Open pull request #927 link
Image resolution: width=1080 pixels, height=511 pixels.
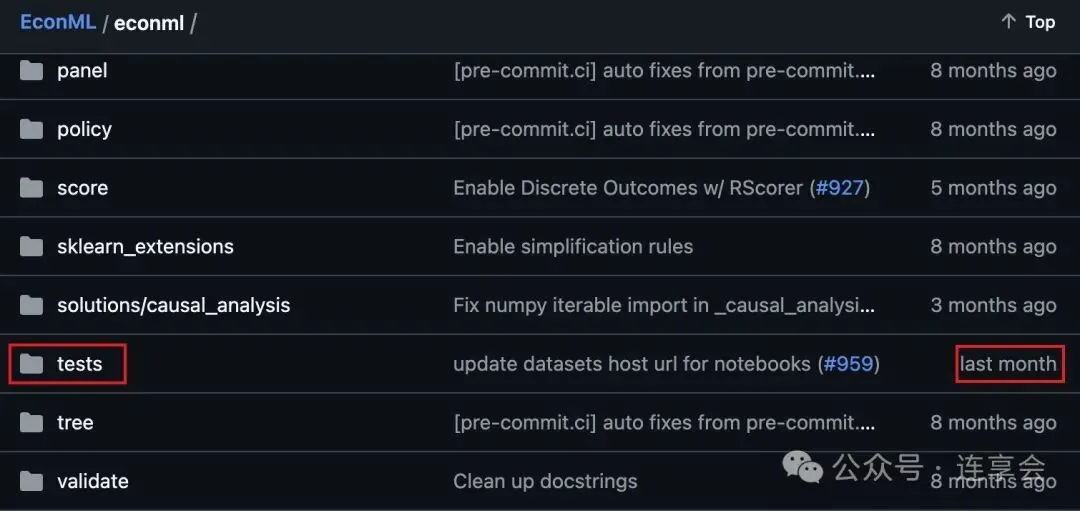(x=840, y=188)
